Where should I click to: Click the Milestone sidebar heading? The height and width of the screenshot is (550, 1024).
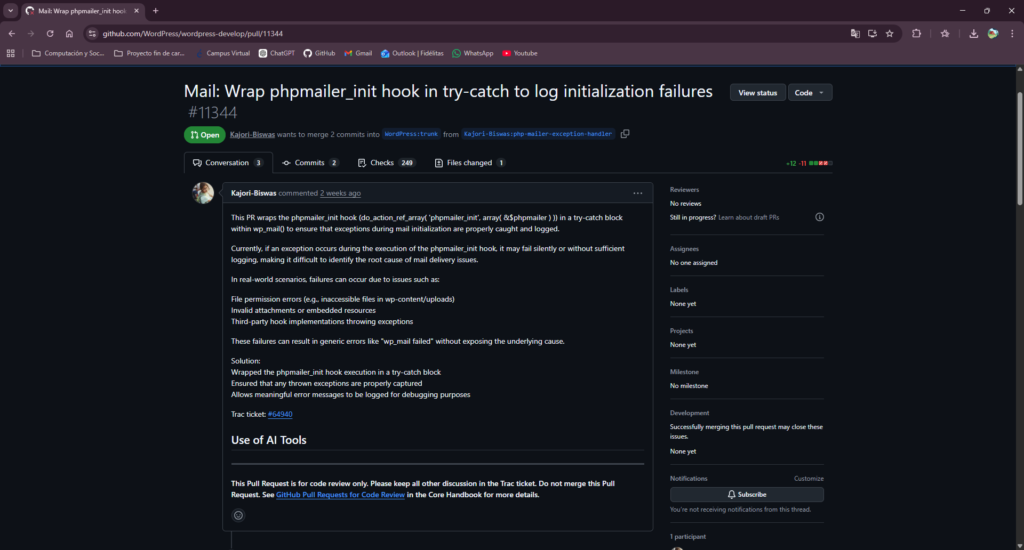coord(684,372)
